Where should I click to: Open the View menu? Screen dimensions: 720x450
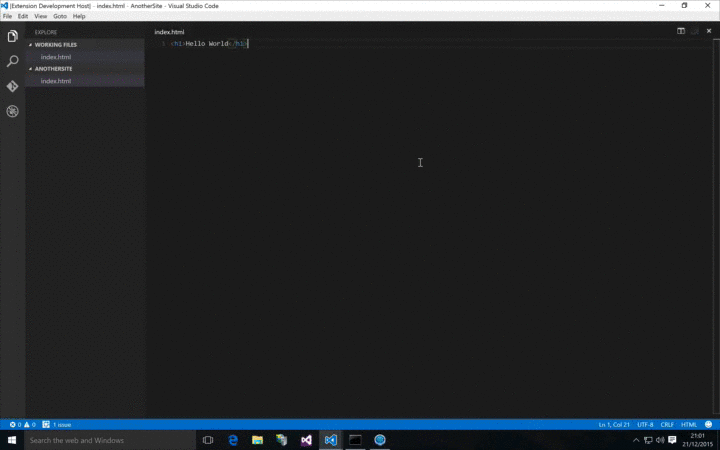[x=40, y=16]
